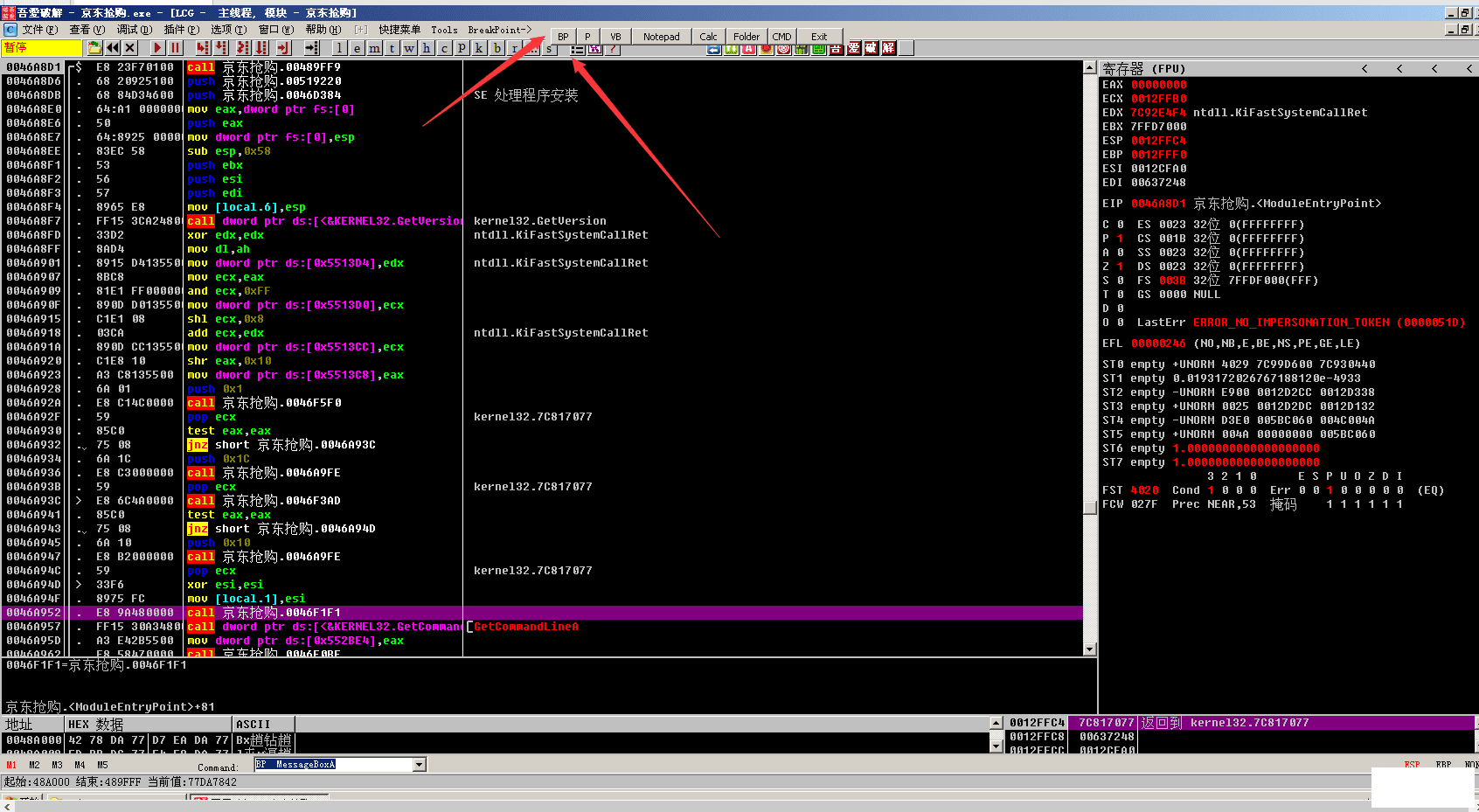Screen dimensions: 1479x812
Task: Click the Step Over toolbar icon
Action: (221, 48)
